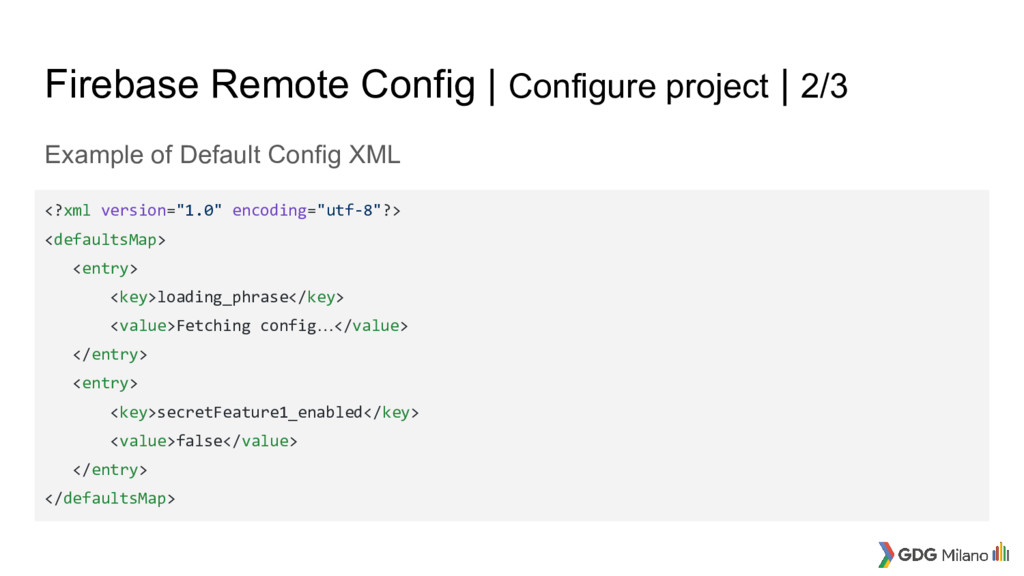Viewport: 1024px width, 576px height.
Task: Click the opening defaultsMap tag
Action: (x=105, y=240)
